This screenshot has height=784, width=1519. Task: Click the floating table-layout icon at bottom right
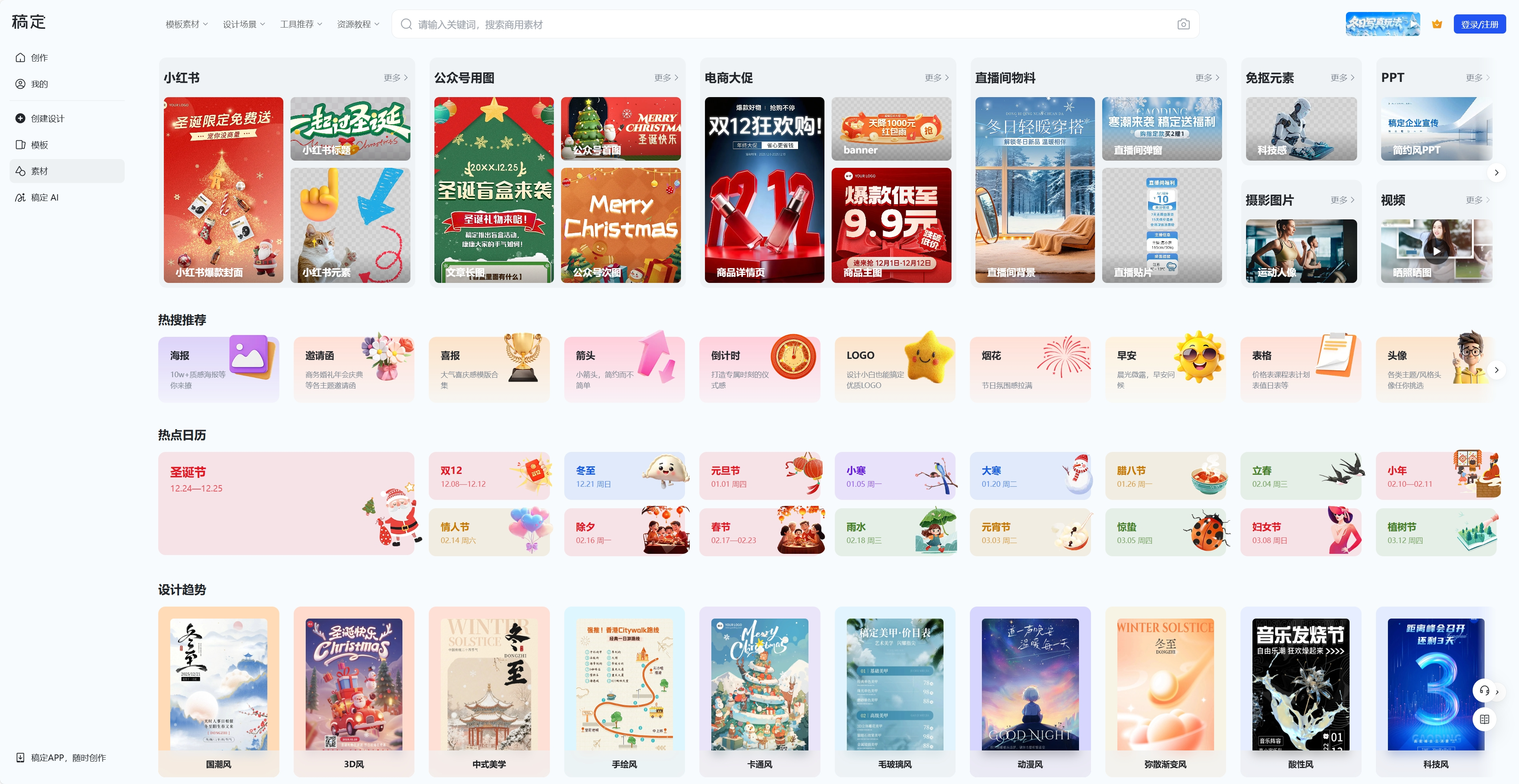(x=1484, y=719)
